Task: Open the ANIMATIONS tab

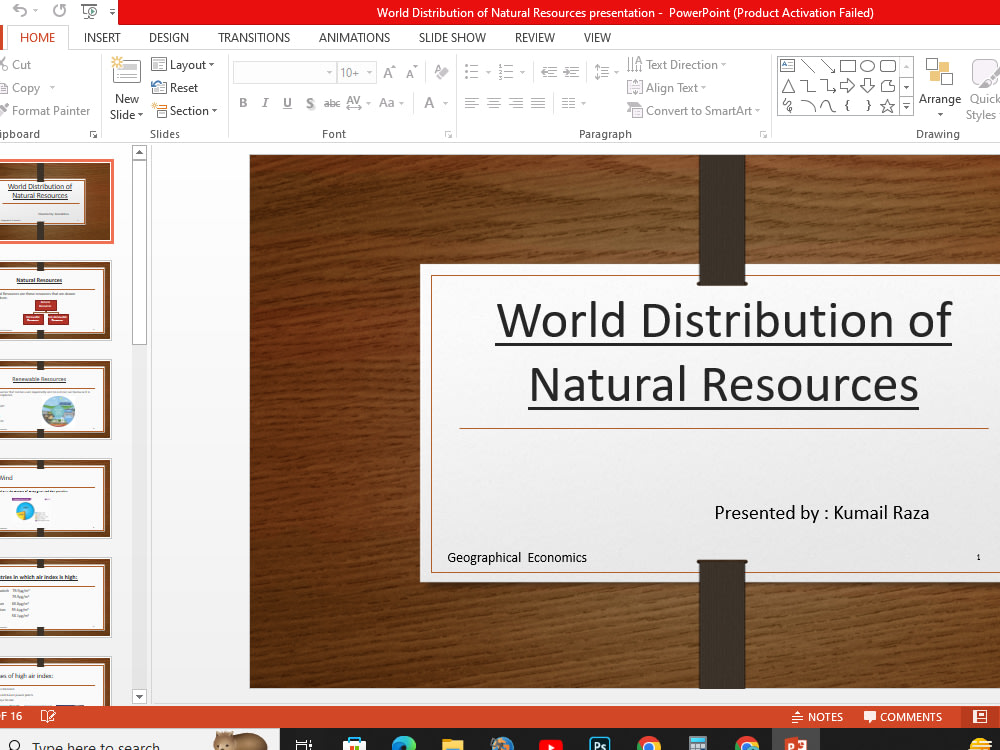Action: (x=355, y=38)
